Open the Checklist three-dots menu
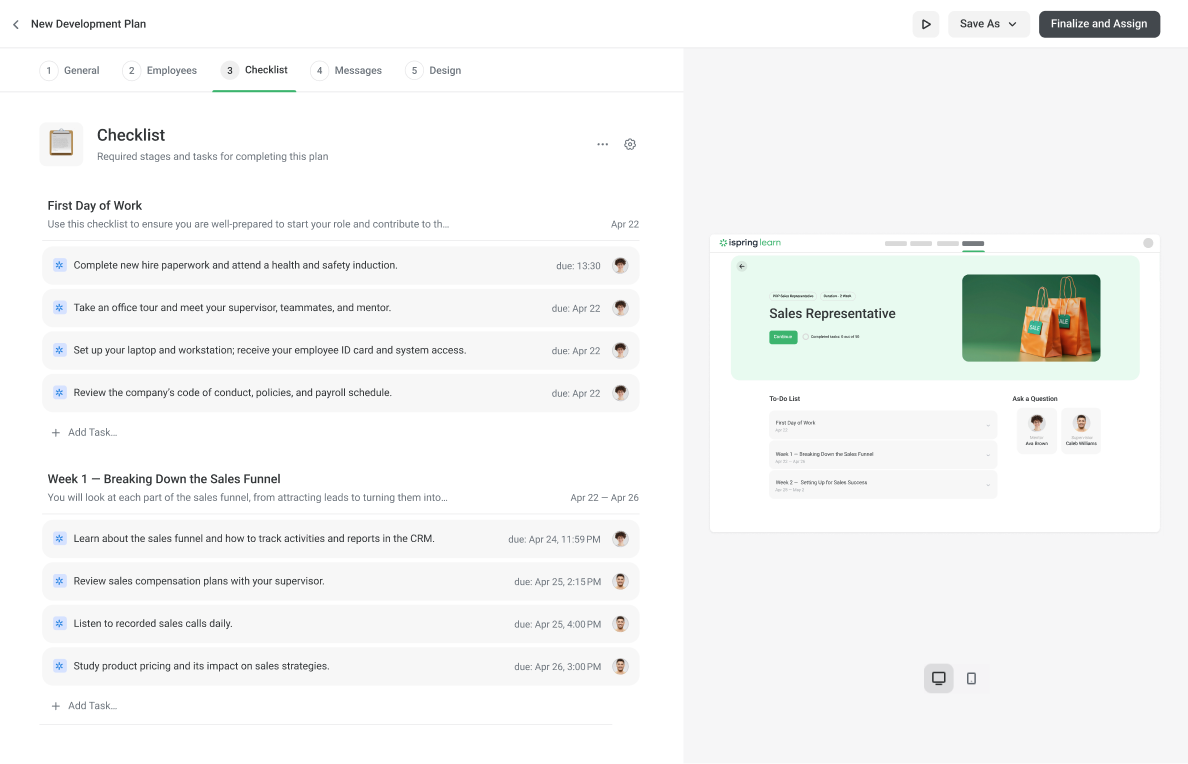This screenshot has height=764, width=1188. pos(602,144)
